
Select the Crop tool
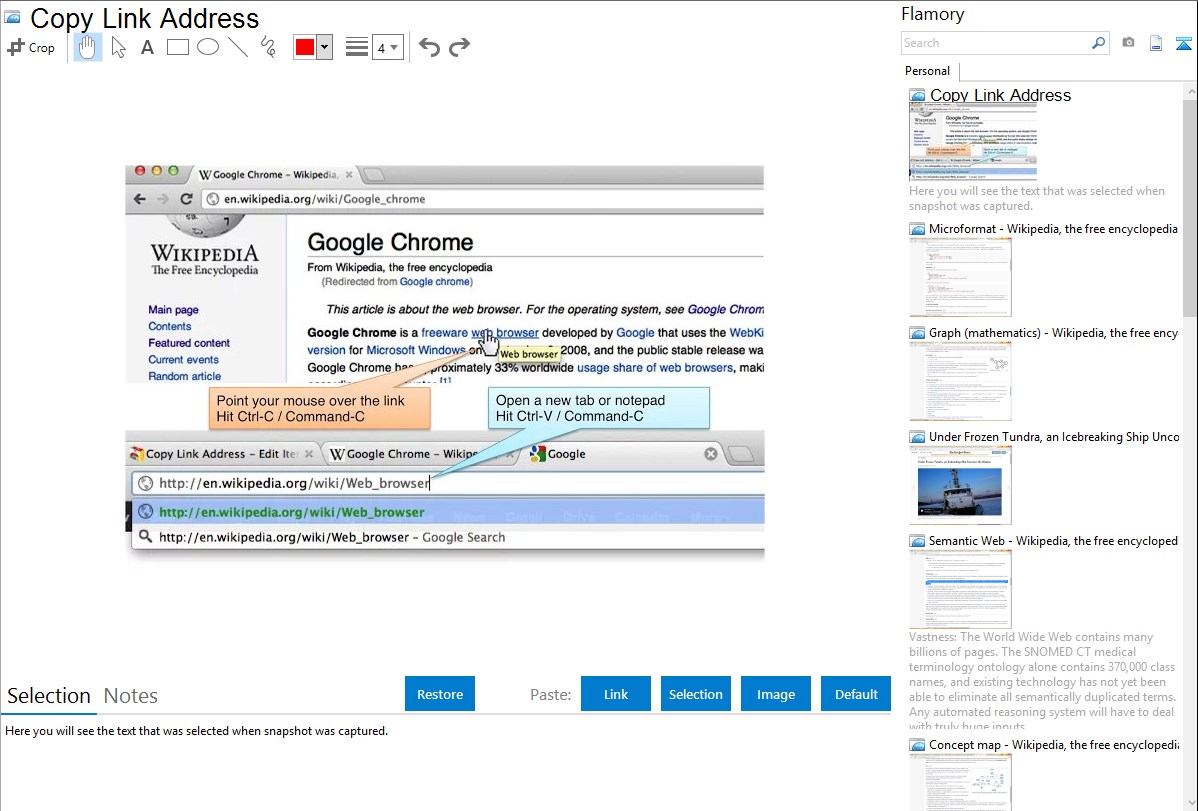click(x=31, y=47)
